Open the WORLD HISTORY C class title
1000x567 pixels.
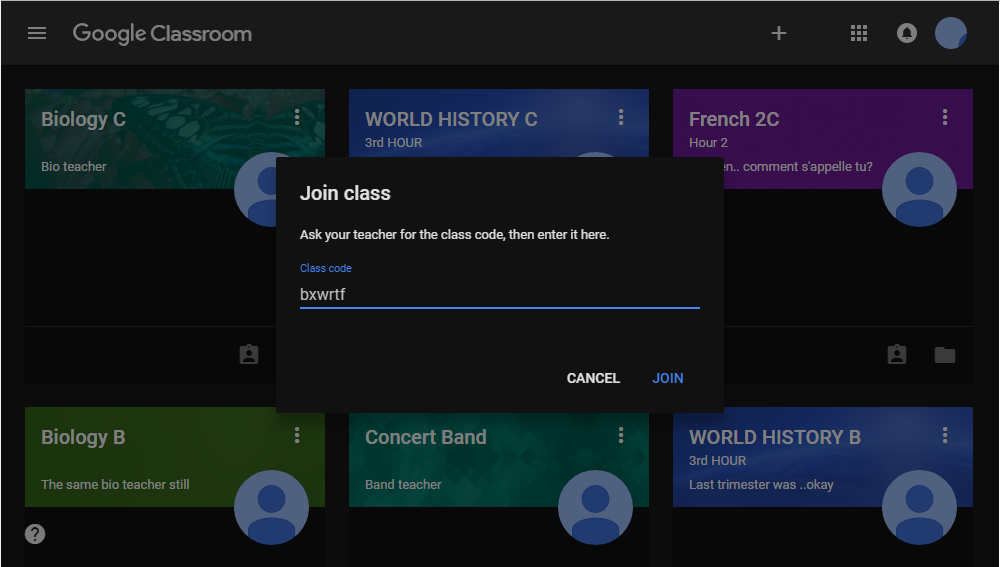[451, 119]
